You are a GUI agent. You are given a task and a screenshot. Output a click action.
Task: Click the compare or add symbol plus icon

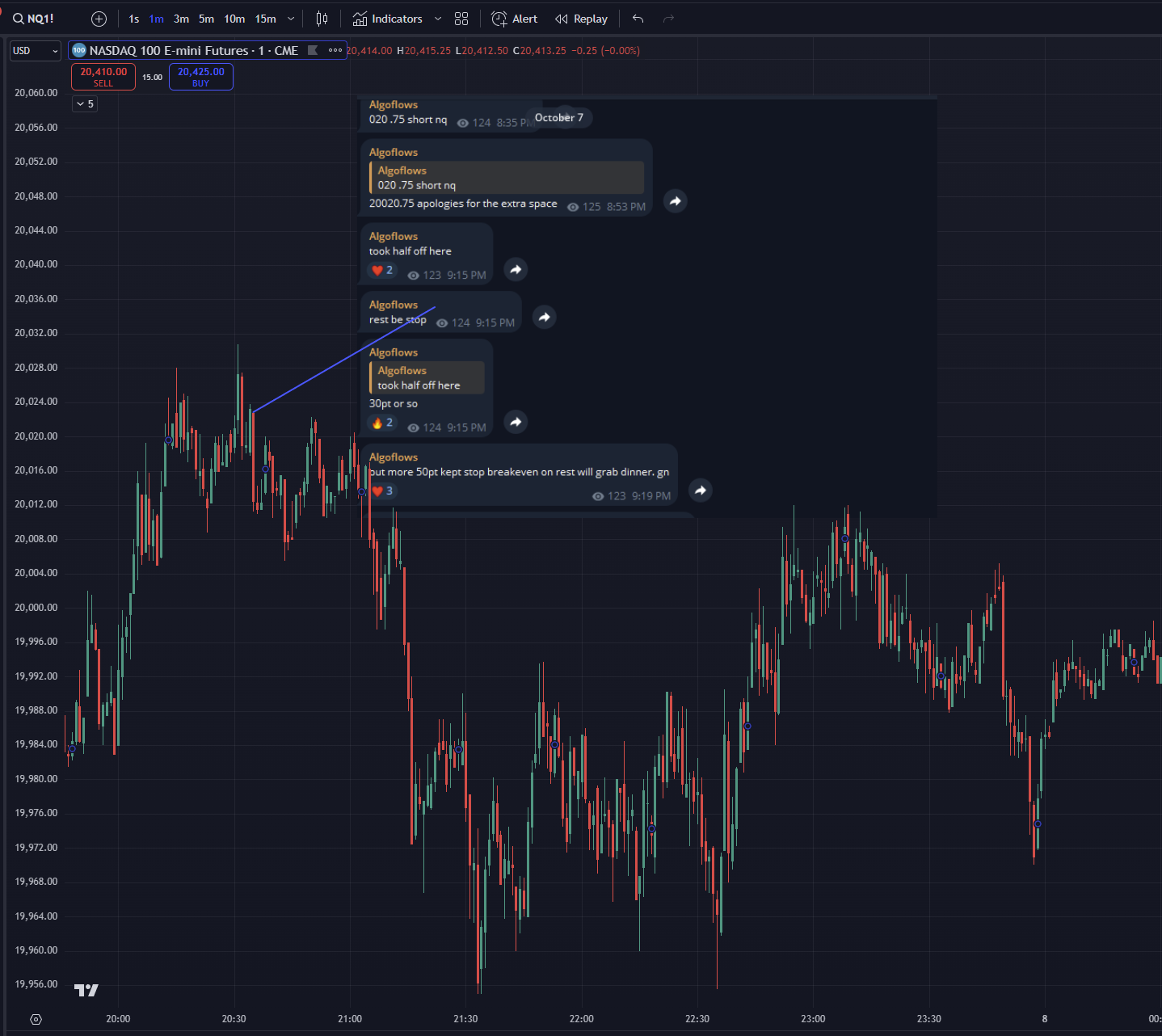point(99,19)
